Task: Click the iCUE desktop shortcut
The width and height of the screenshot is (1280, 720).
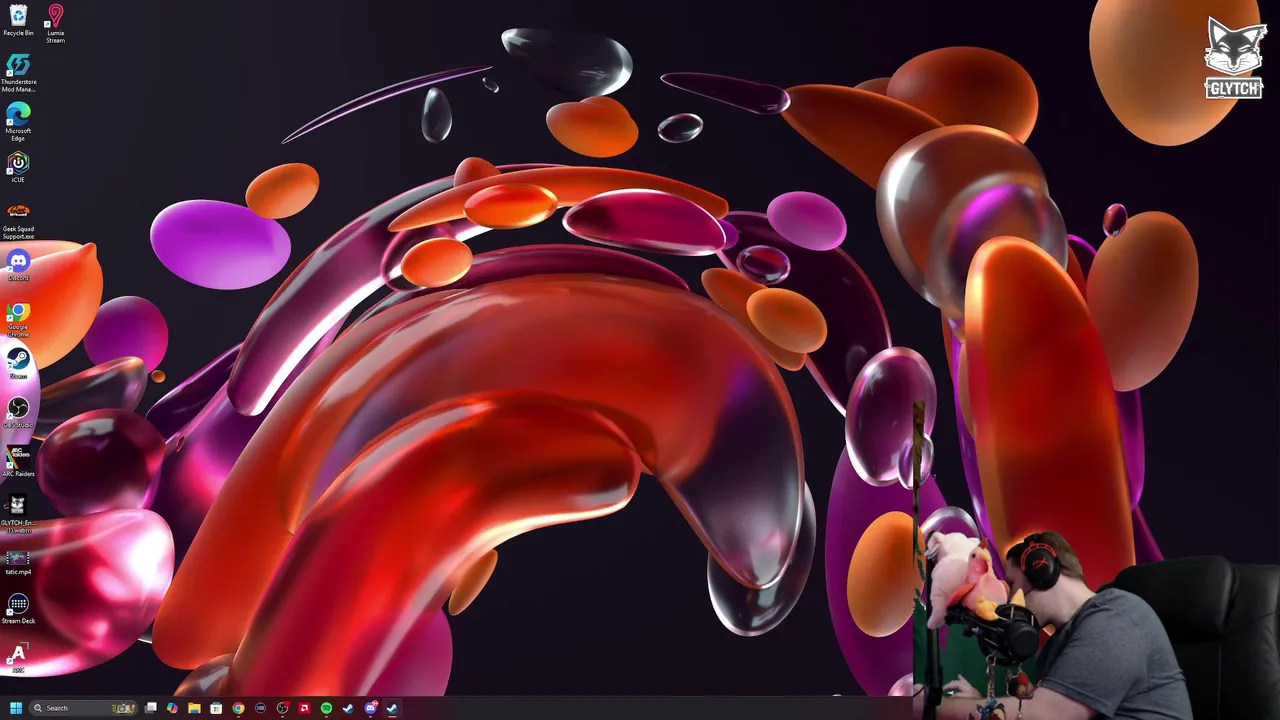Action: coord(18,167)
